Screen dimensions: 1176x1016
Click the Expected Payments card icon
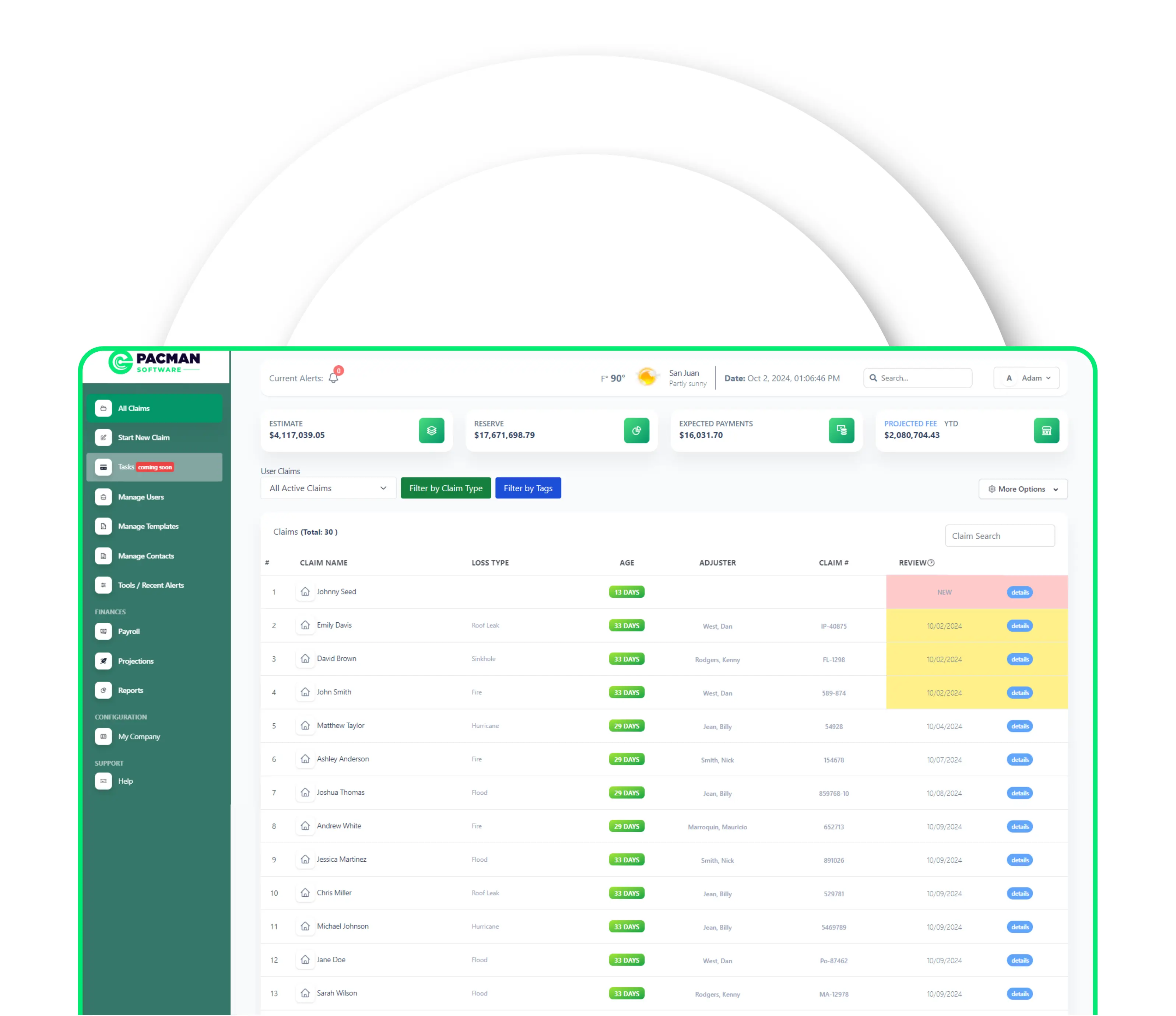coord(841,431)
